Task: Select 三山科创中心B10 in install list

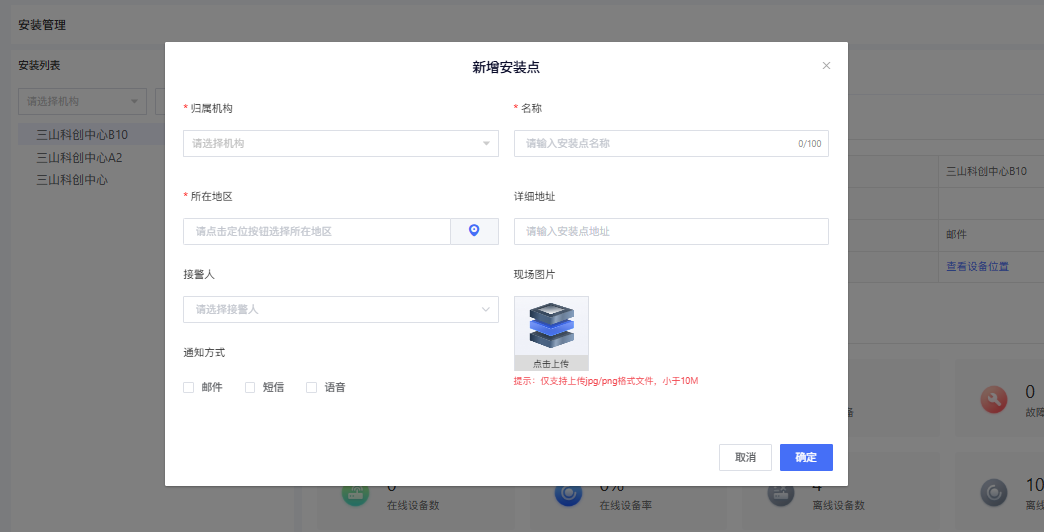Action: tap(82, 134)
